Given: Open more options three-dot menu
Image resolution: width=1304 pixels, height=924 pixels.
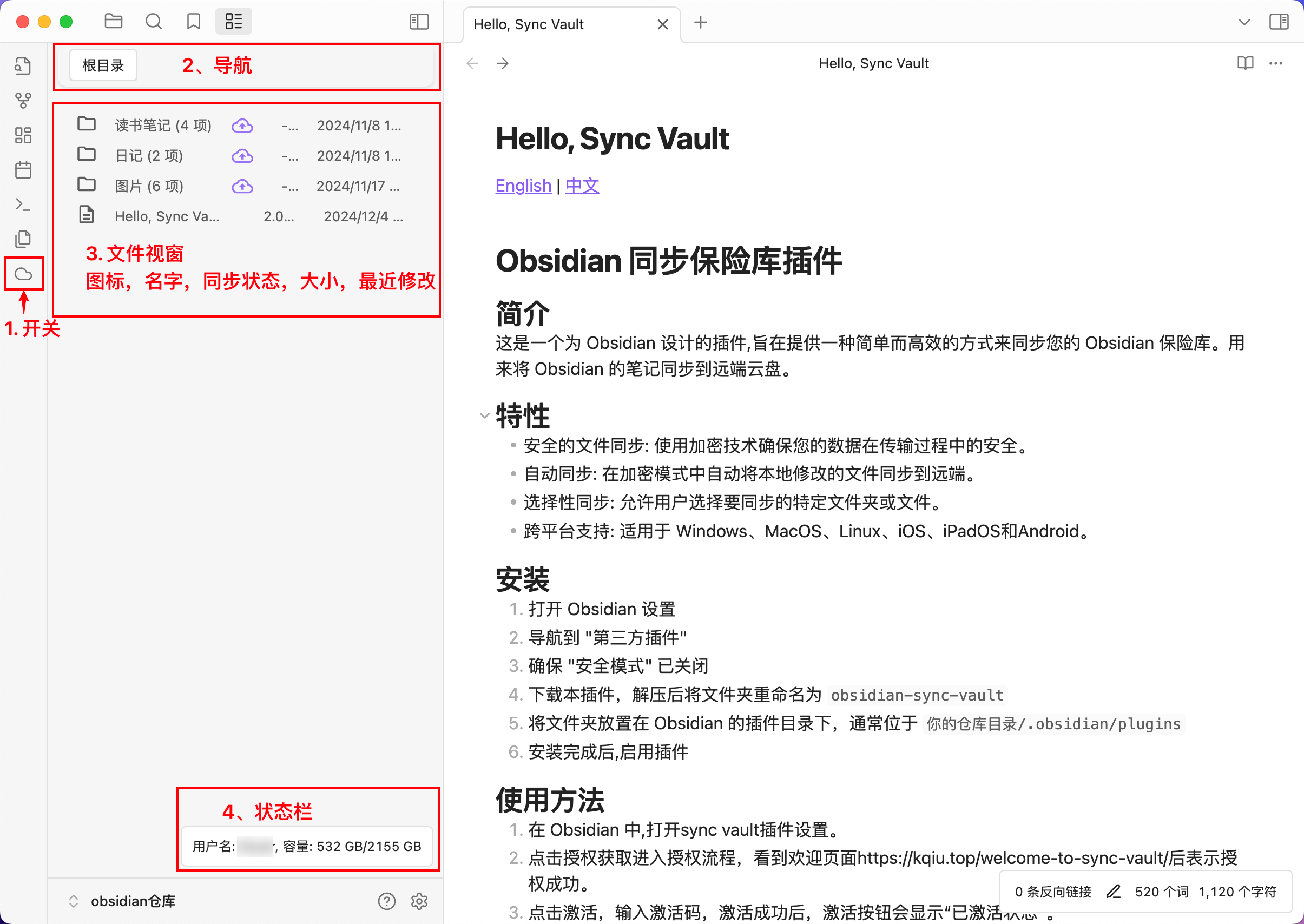Looking at the screenshot, I should point(1275,63).
